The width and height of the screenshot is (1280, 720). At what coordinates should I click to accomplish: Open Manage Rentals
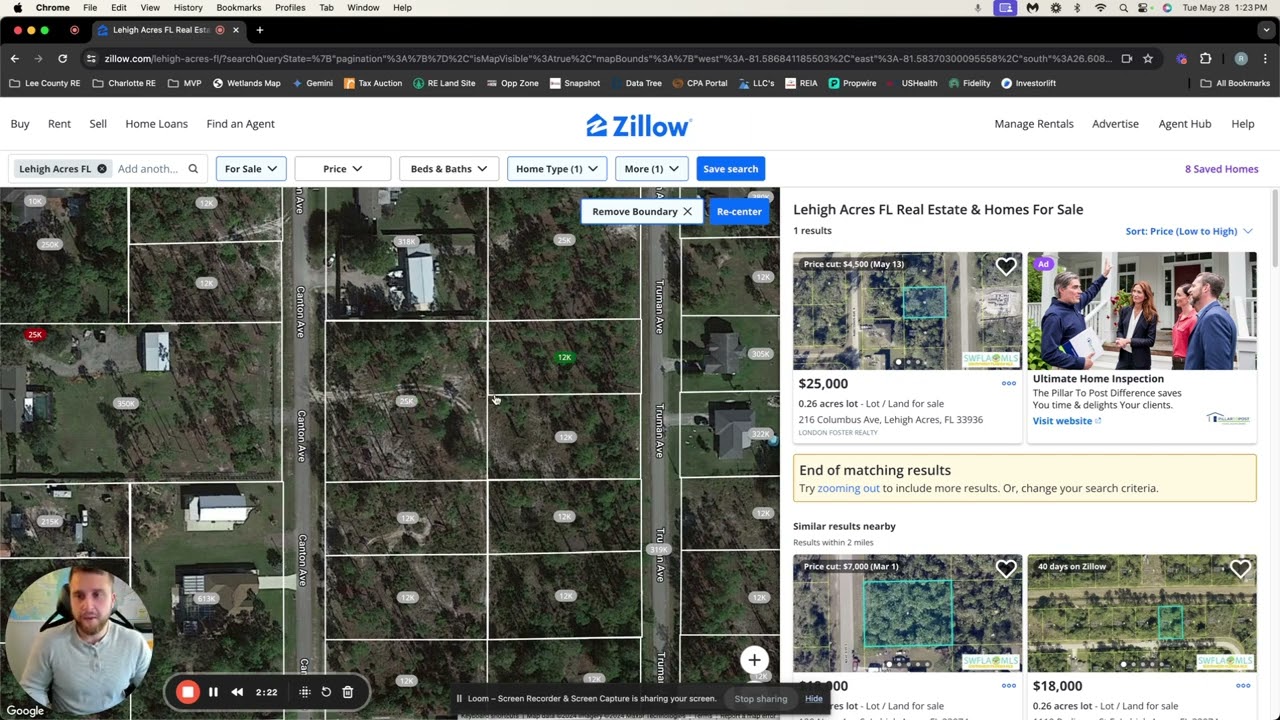pyautogui.click(x=1034, y=124)
